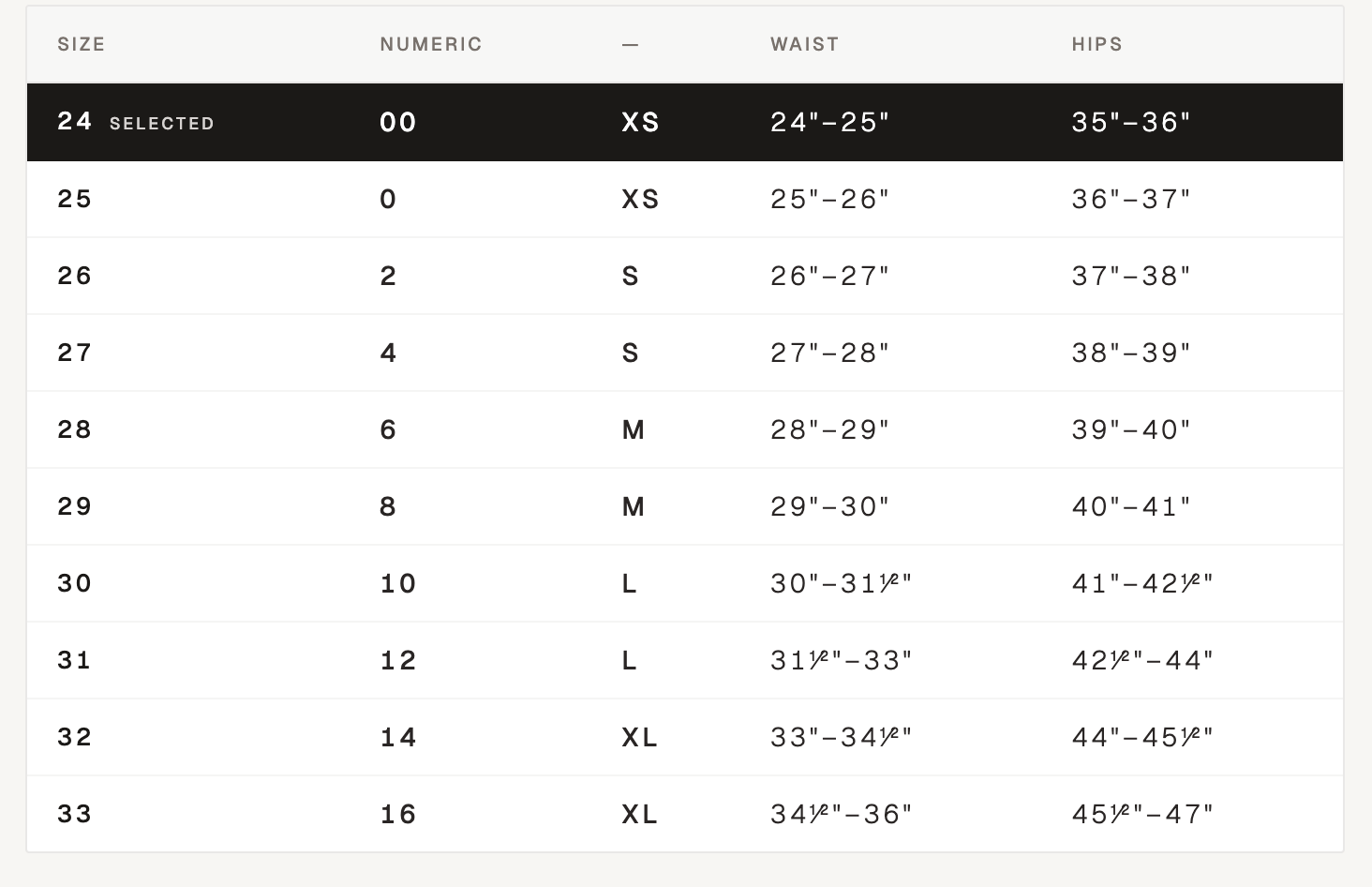Click the SIZE column header

pos(82,44)
